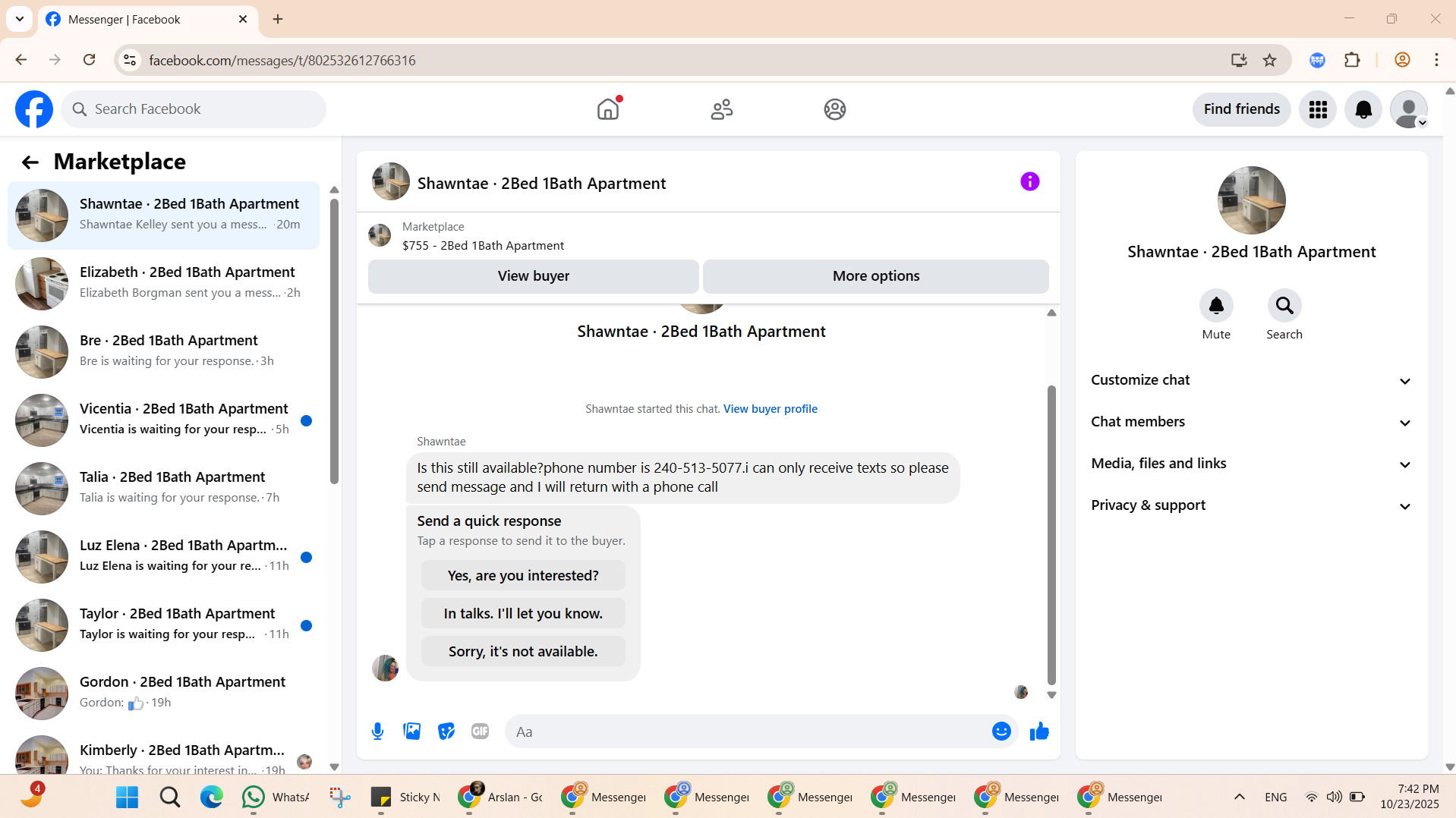Click conversation list scrollbar

click(334, 341)
